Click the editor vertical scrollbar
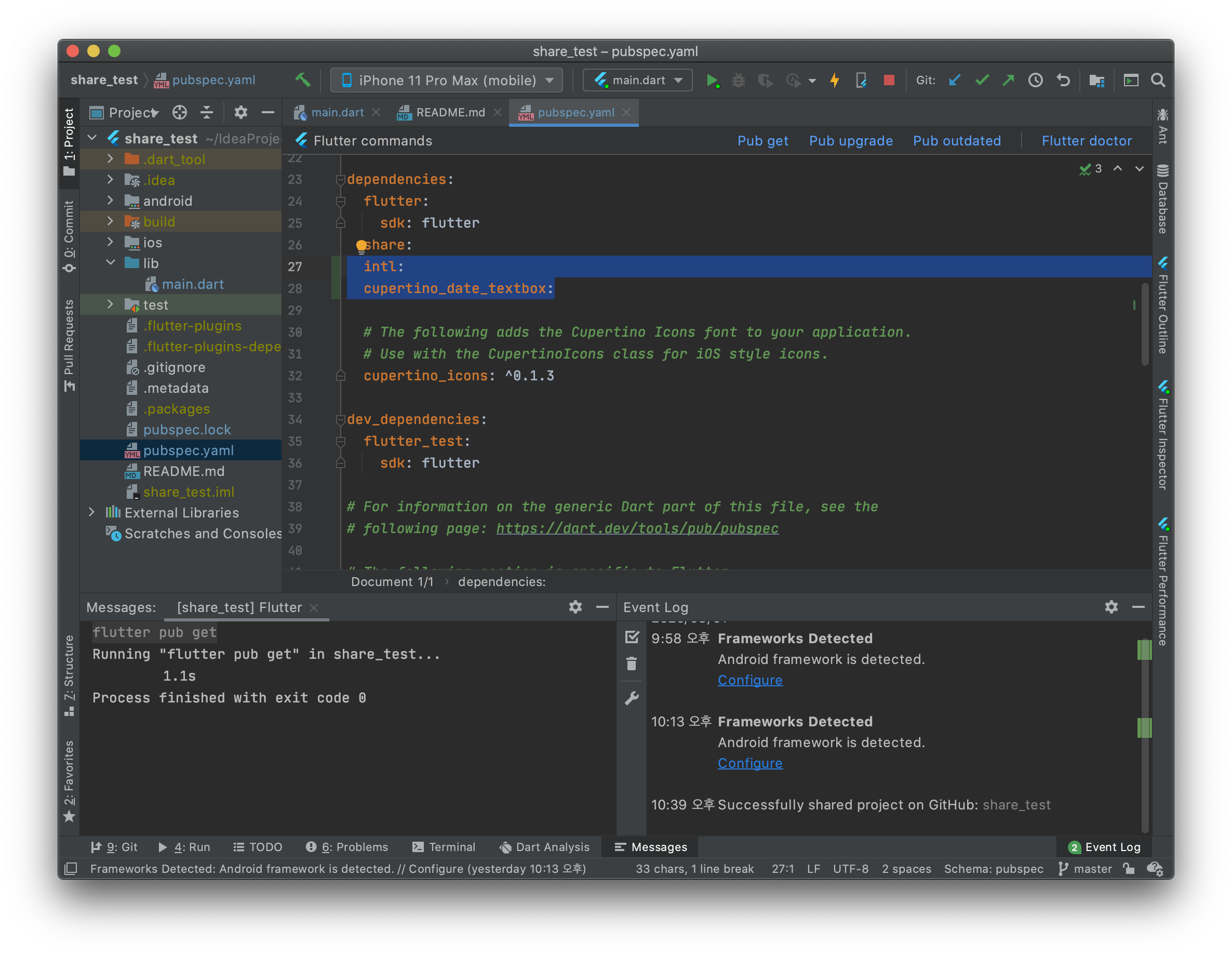Image resolution: width=1232 pixels, height=956 pixels. (x=1145, y=325)
